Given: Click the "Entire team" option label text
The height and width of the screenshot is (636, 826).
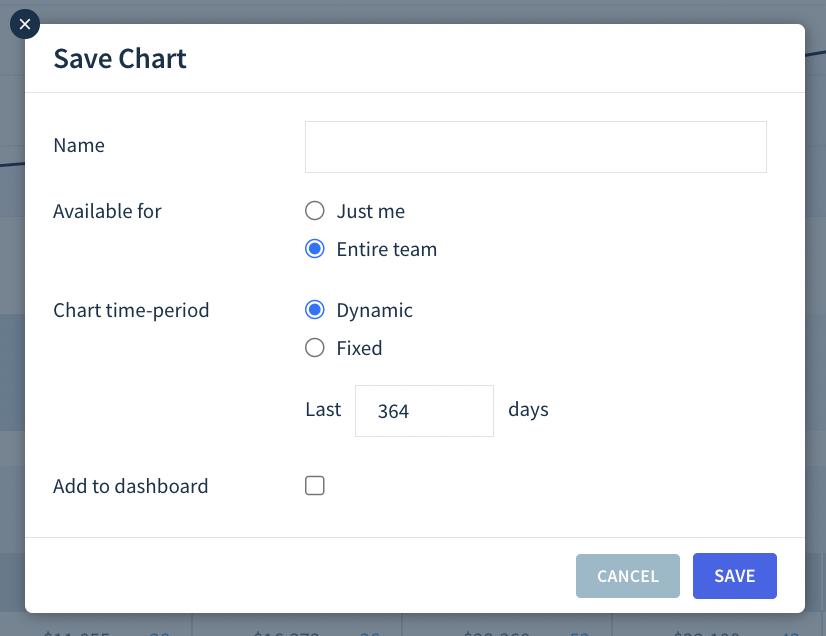Looking at the screenshot, I should [x=387, y=249].
